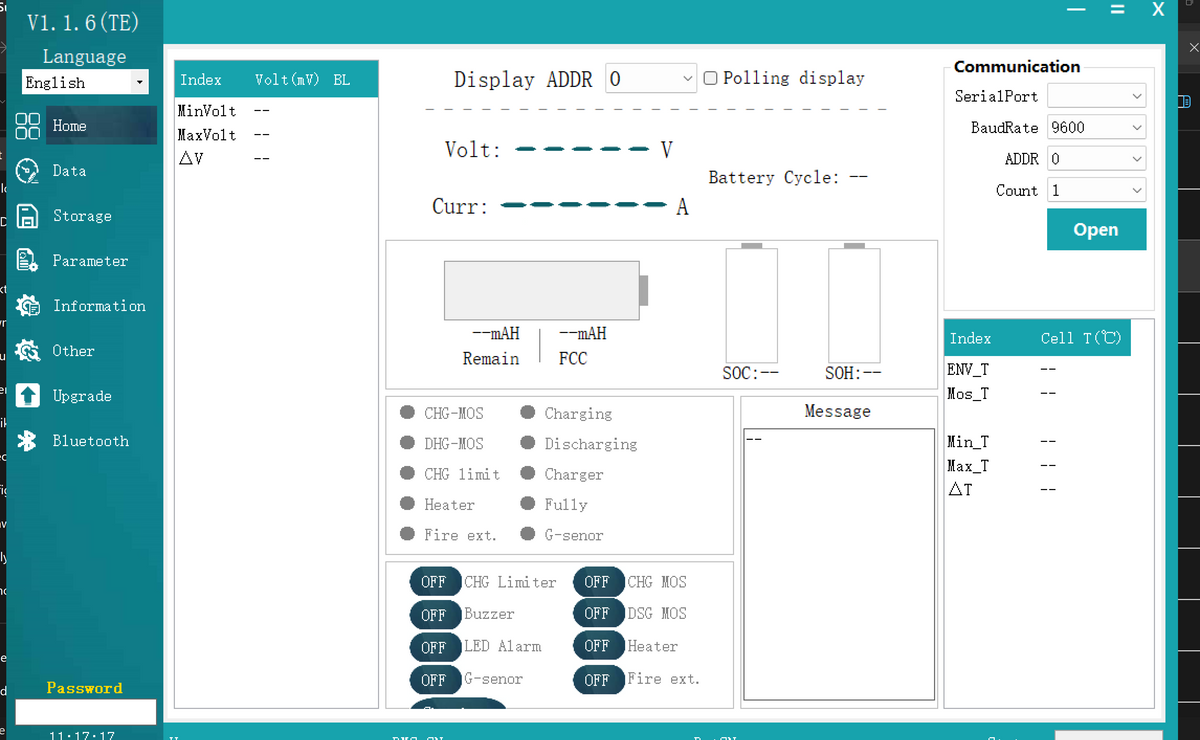Toggle the DSG MOS switch

pos(597,613)
